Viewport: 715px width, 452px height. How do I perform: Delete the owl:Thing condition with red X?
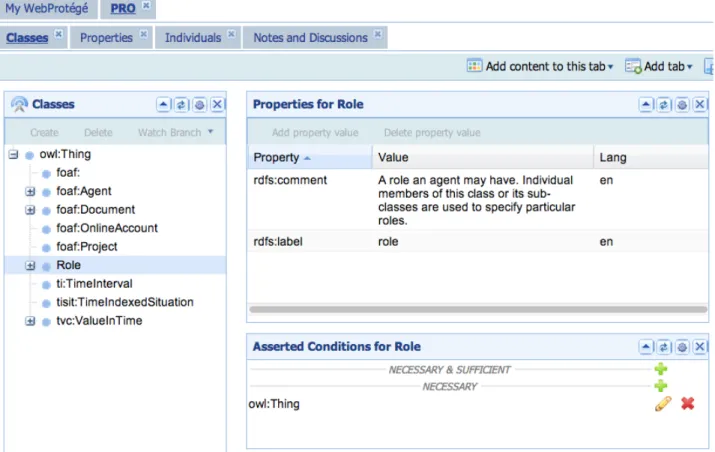tap(688, 403)
